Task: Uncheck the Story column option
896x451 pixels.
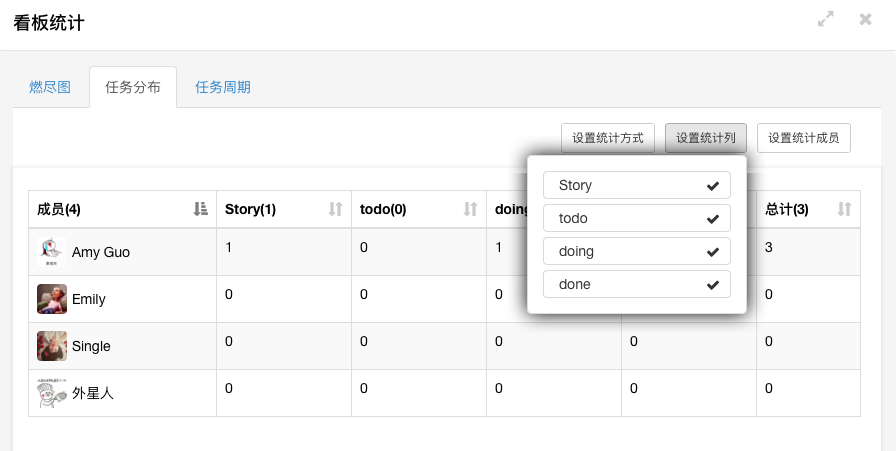Action: point(637,185)
